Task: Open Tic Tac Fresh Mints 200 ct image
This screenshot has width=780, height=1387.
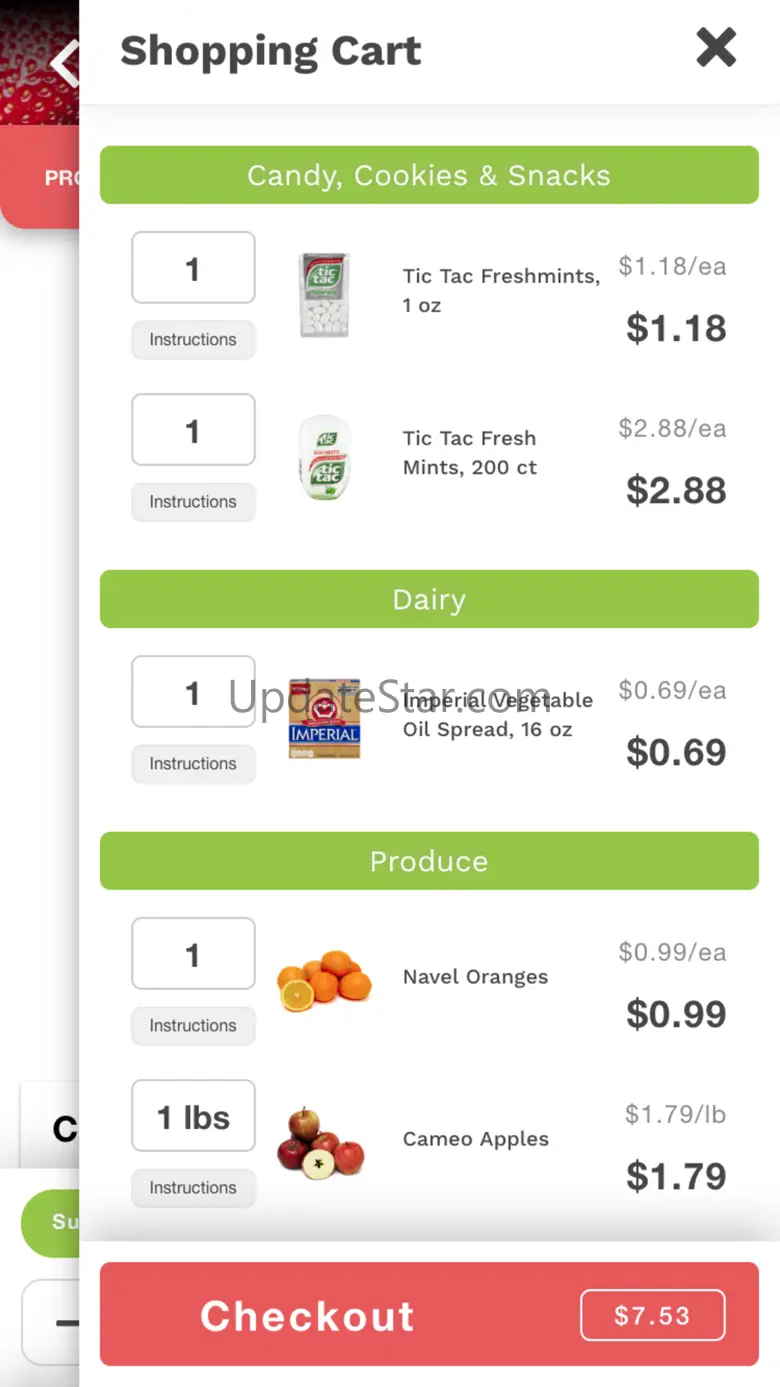Action: coord(325,457)
